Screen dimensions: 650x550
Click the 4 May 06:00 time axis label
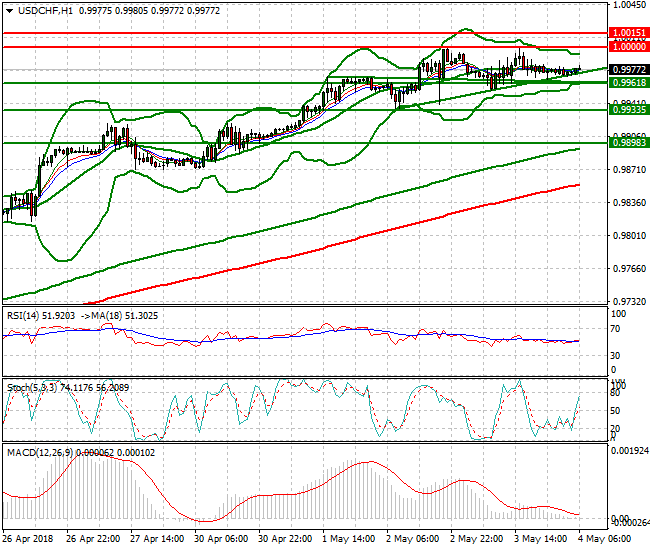(604, 539)
